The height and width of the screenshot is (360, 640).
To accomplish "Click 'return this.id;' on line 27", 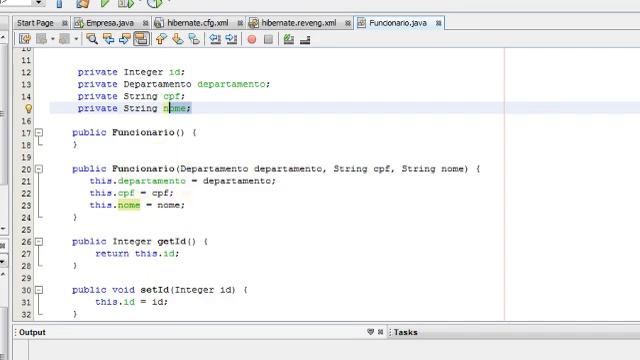I will point(137,253).
